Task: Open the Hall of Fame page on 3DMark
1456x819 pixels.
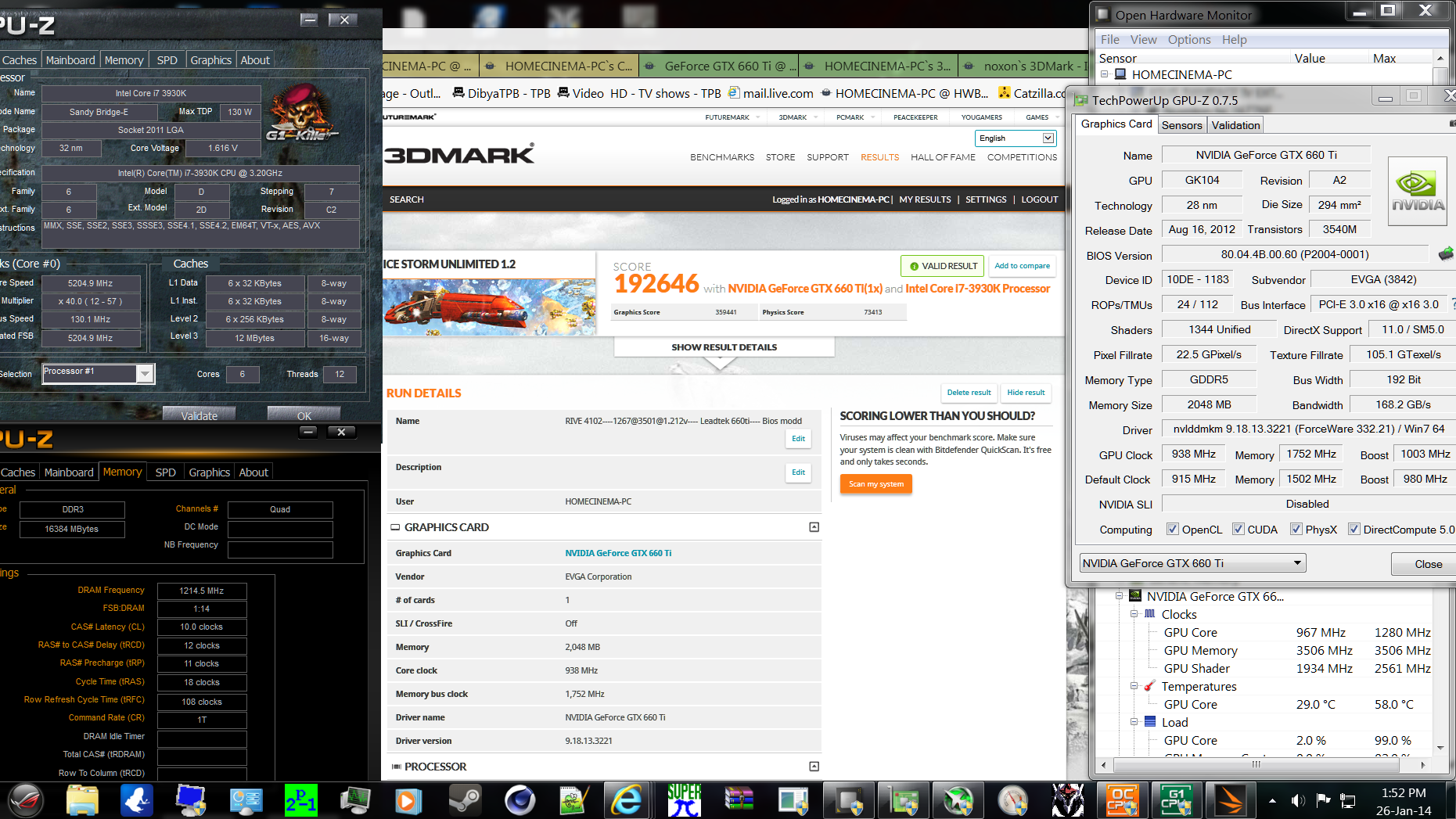Action: coord(943,157)
